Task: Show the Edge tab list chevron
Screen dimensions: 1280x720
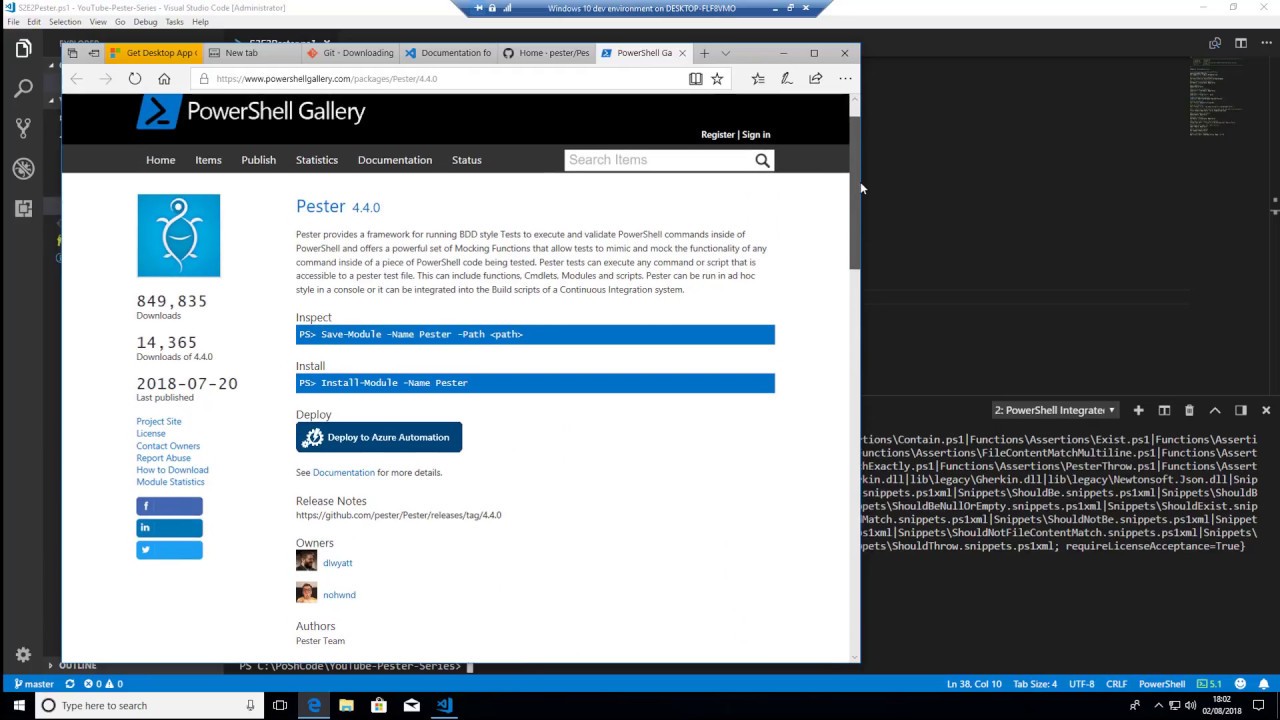Action: pos(726,53)
